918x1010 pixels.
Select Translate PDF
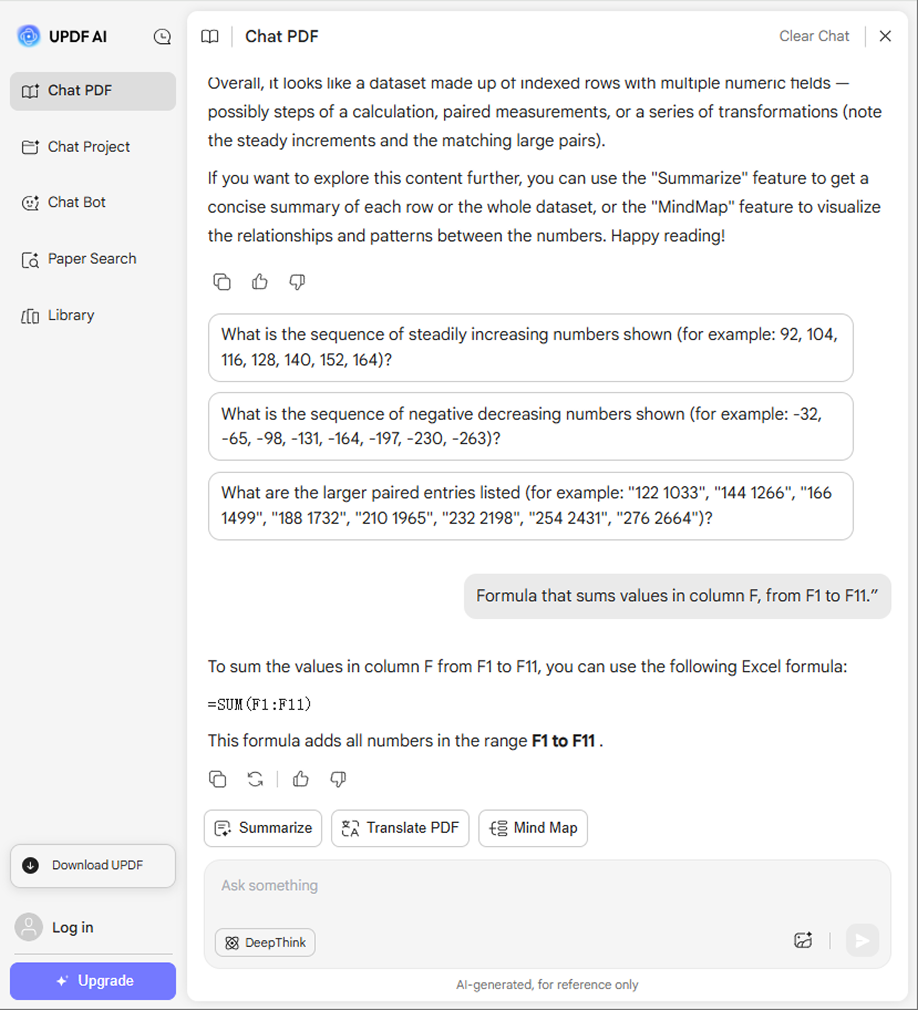click(x=400, y=828)
